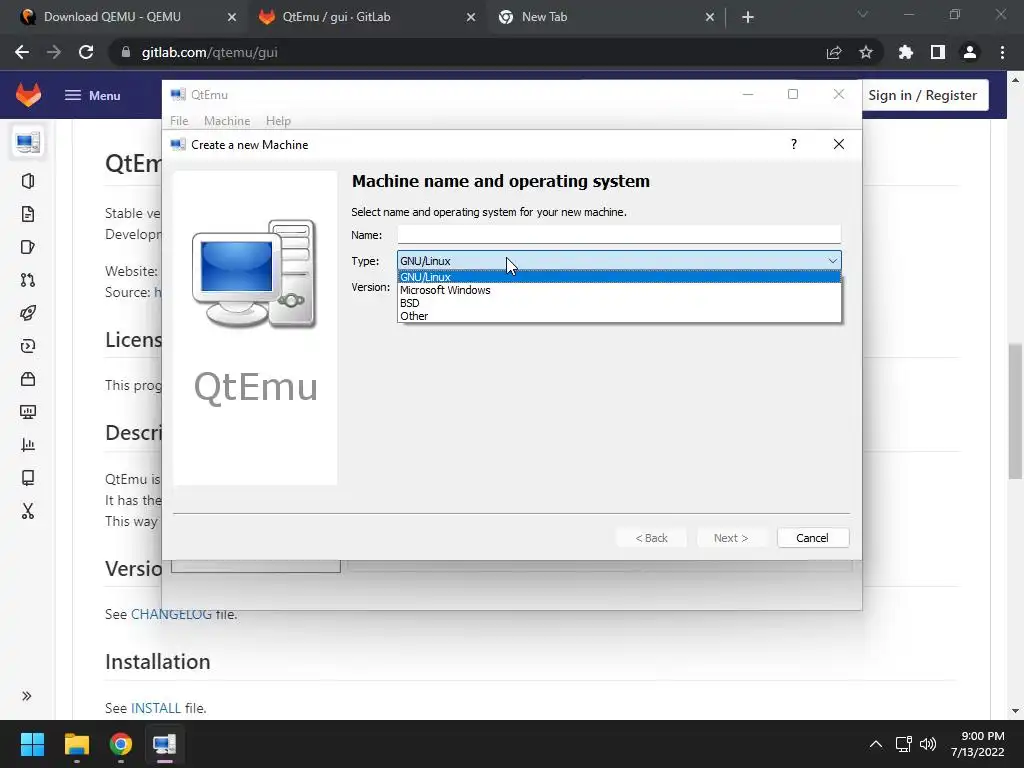Open Deployments icon in GitLab sidebar
This screenshot has width=1024, height=768.
pyautogui.click(x=28, y=346)
